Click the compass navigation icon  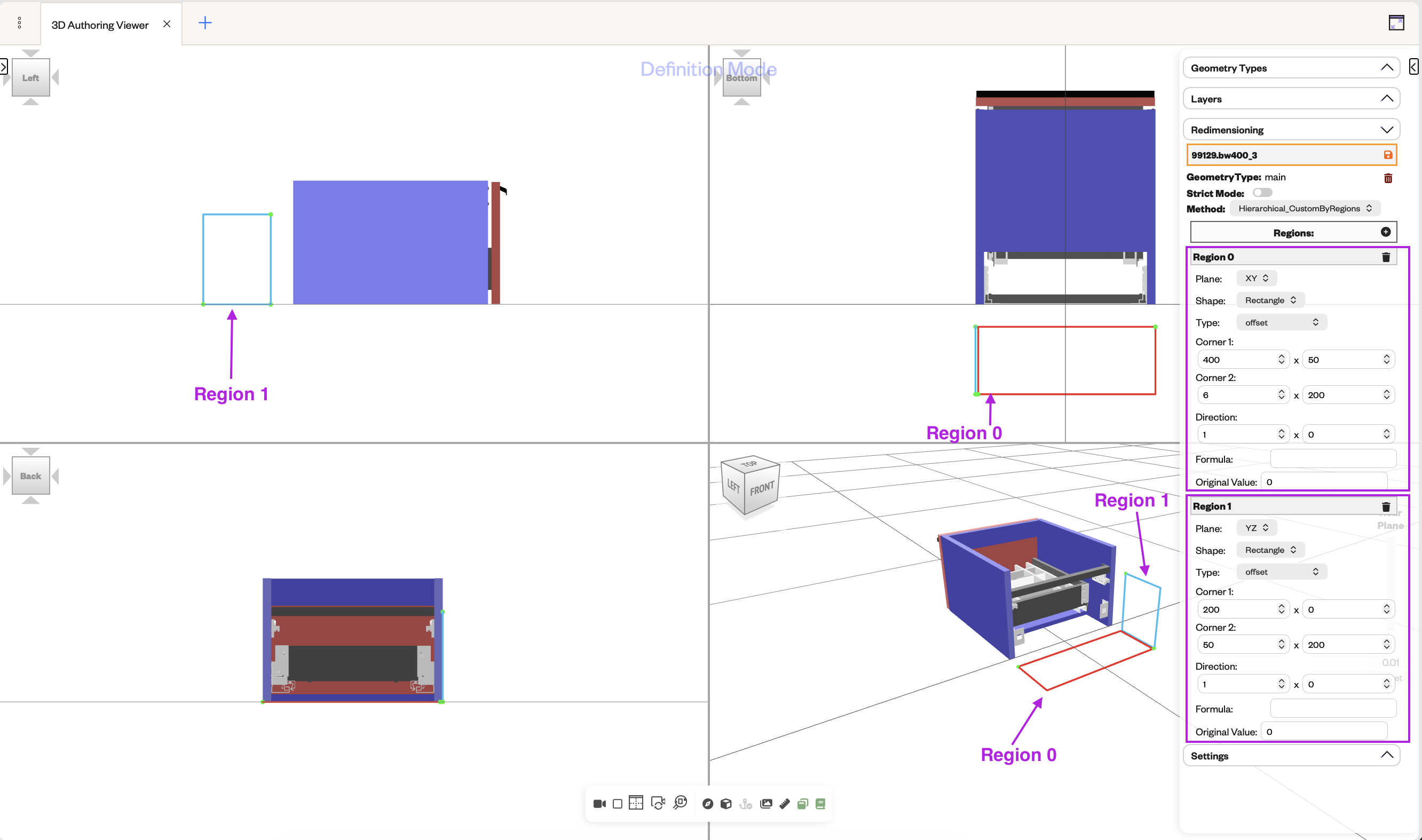click(708, 804)
